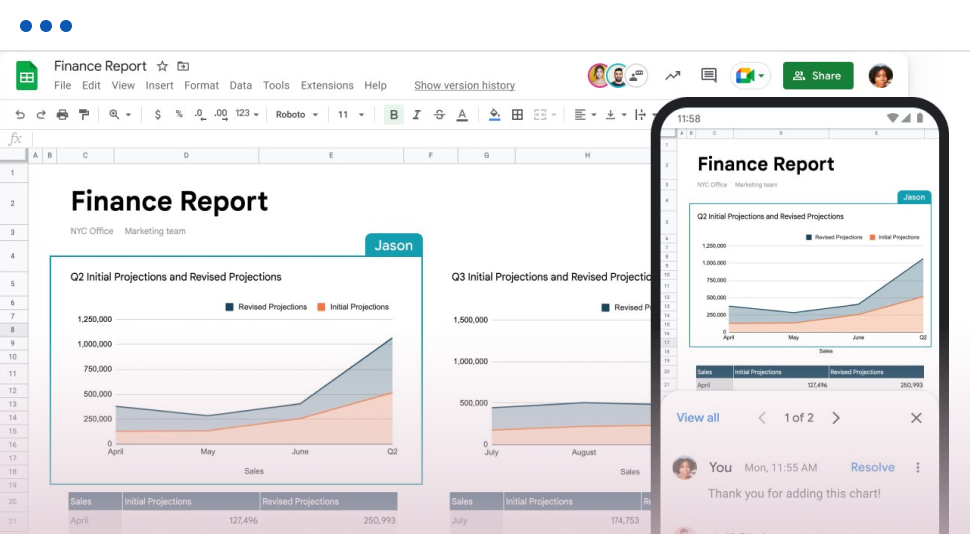The height and width of the screenshot is (534, 970).
Task: Resolve the comment on the phone
Action: tap(872, 467)
